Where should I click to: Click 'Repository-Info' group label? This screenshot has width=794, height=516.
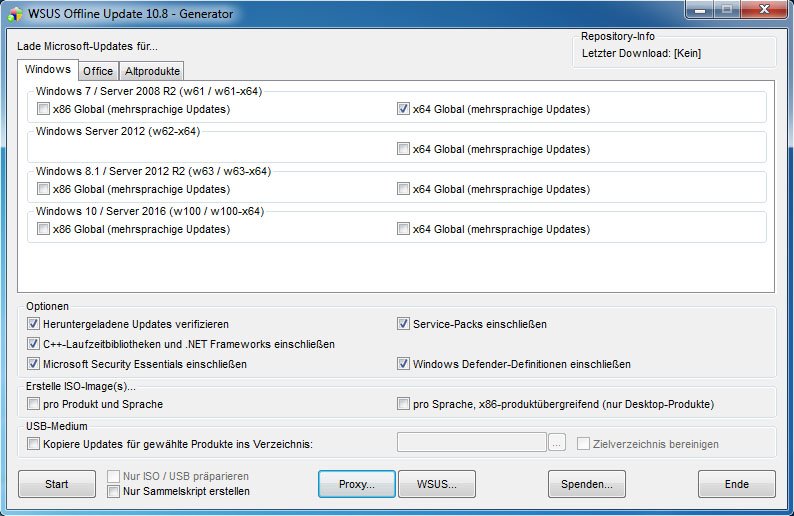[x=618, y=36]
